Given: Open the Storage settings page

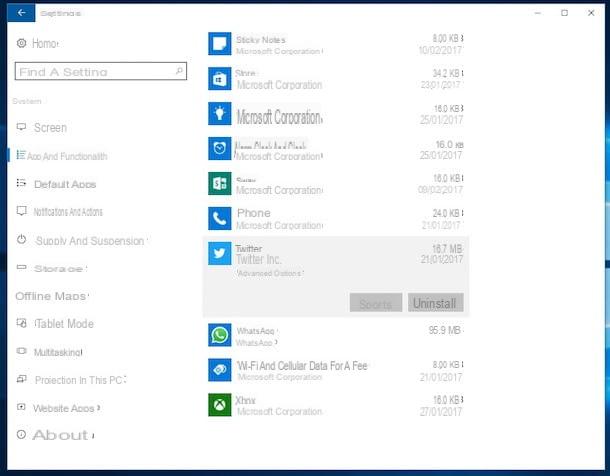Looking at the screenshot, I should tap(58, 269).
